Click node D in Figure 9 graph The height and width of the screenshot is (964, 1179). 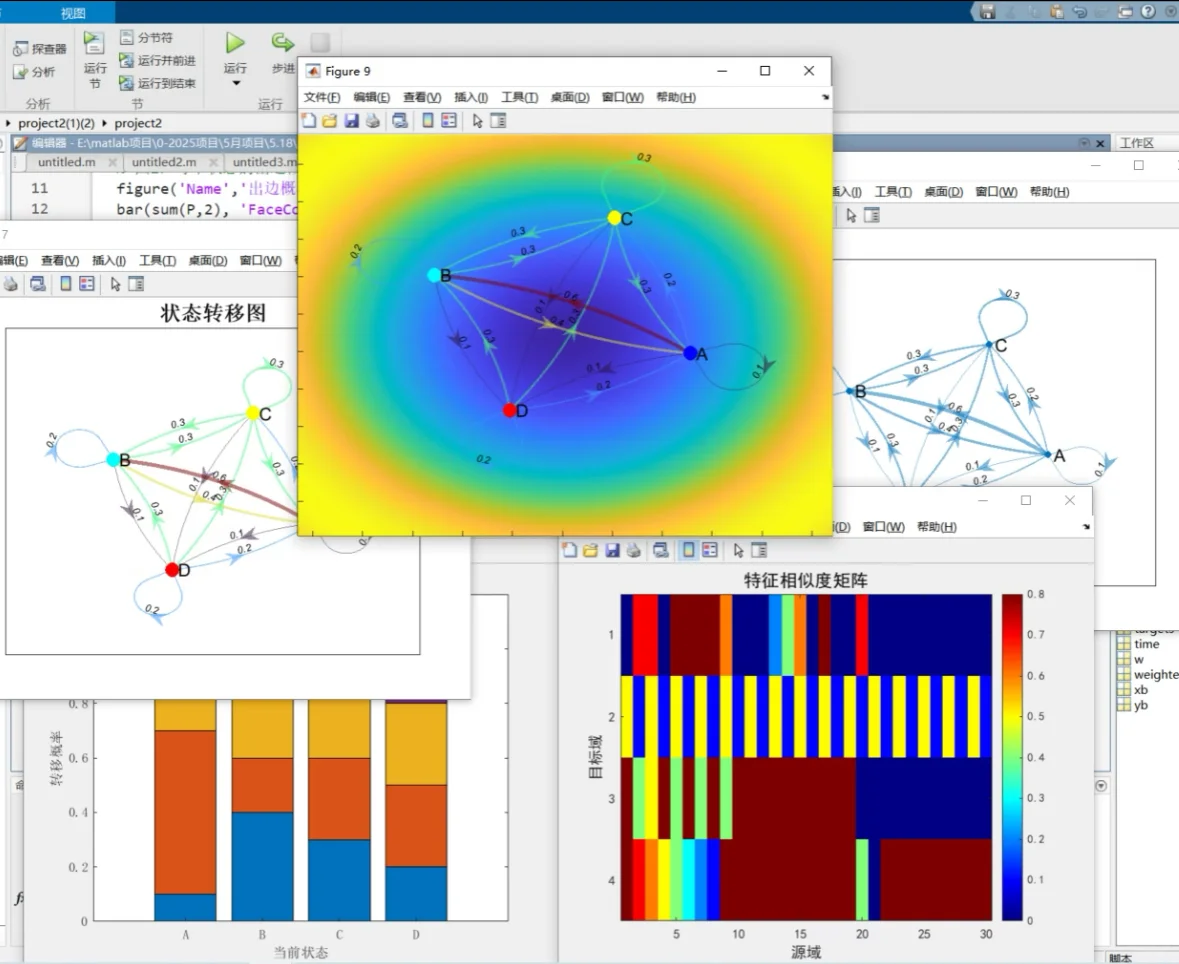[x=509, y=410]
